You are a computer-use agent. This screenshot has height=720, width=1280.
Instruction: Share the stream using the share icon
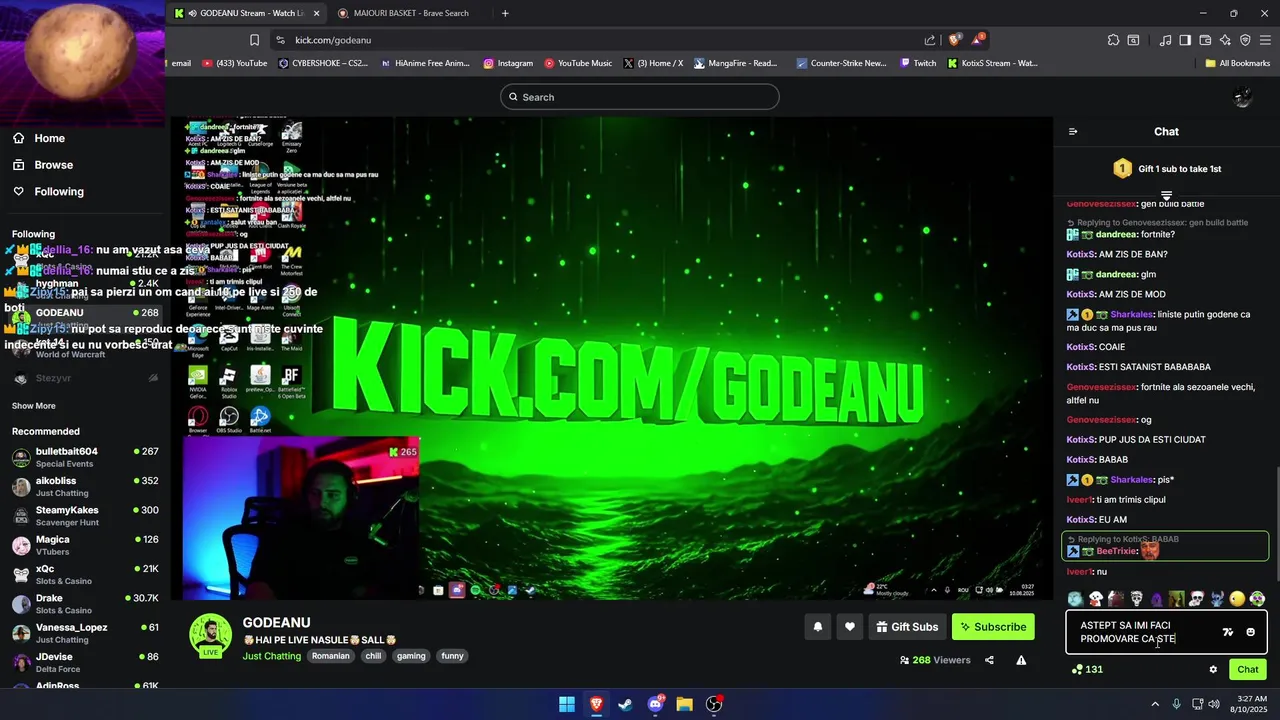pyautogui.click(x=989, y=660)
